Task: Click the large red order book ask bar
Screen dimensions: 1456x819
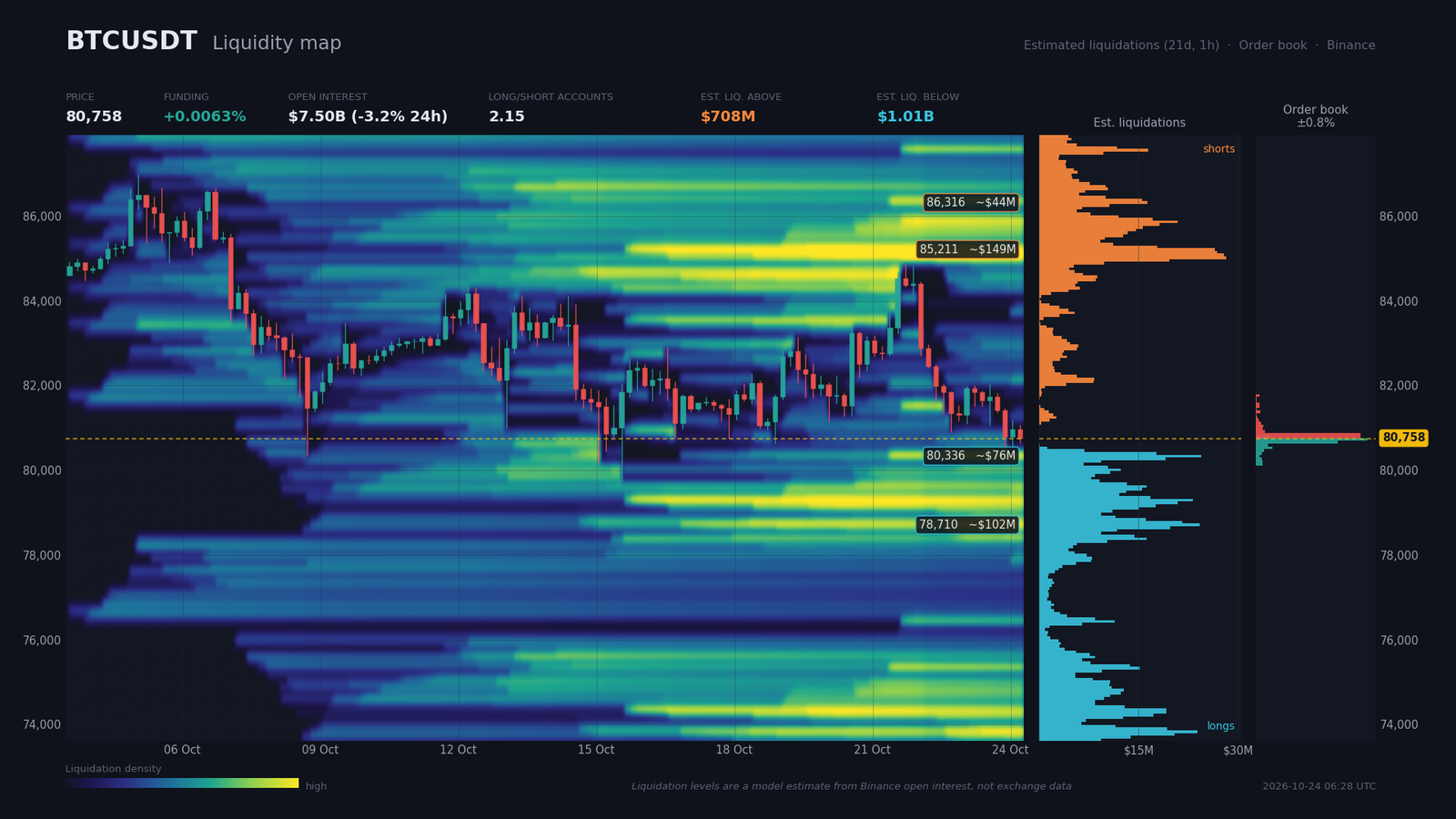Action: (x=1308, y=436)
